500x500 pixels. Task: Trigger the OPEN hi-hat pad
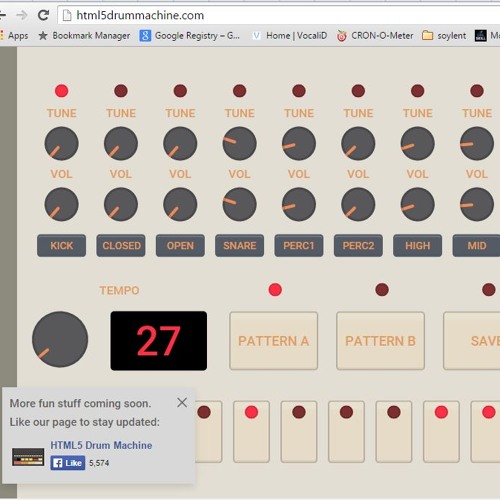pyautogui.click(x=180, y=246)
